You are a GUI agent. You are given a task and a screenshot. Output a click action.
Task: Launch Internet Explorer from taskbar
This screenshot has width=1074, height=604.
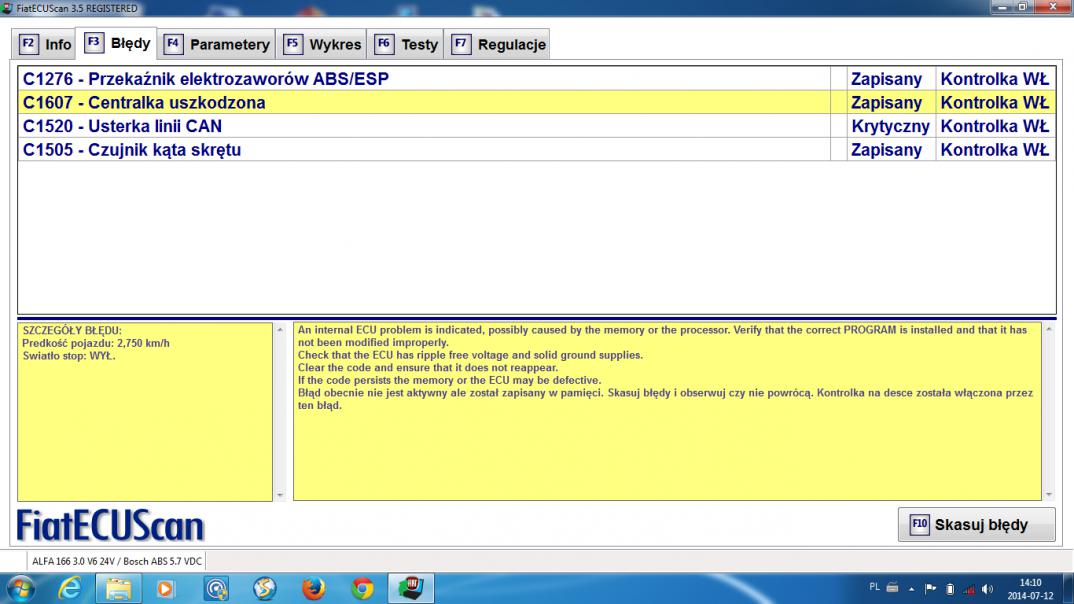[x=70, y=589]
